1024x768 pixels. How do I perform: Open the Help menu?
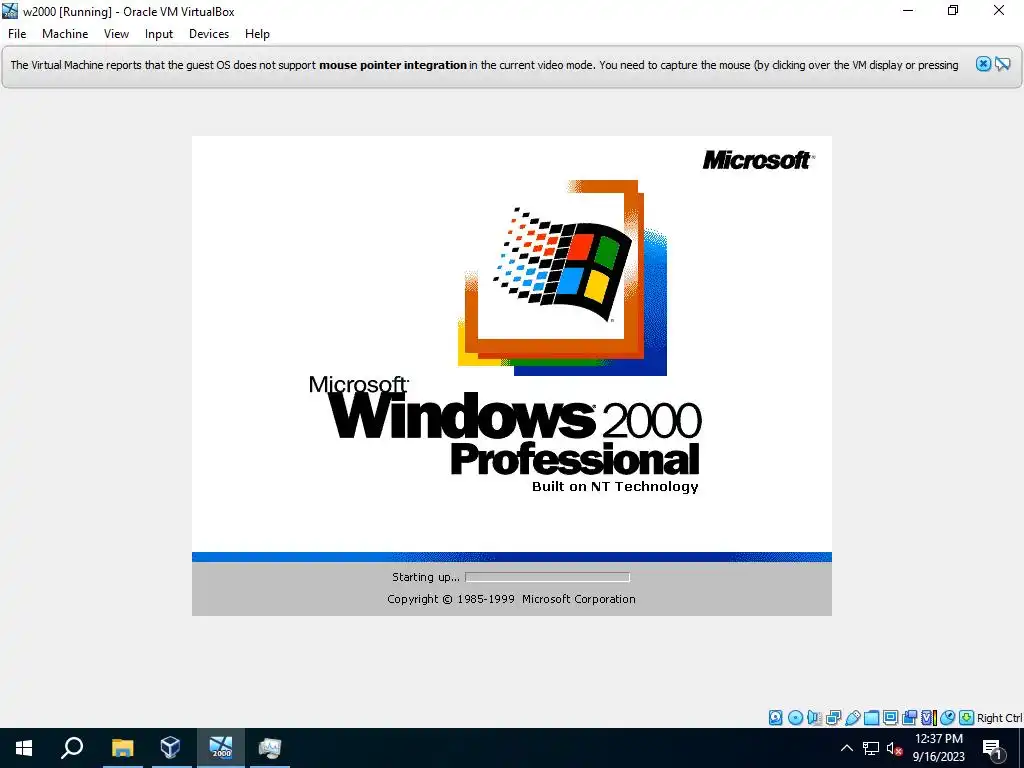tap(257, 34)
